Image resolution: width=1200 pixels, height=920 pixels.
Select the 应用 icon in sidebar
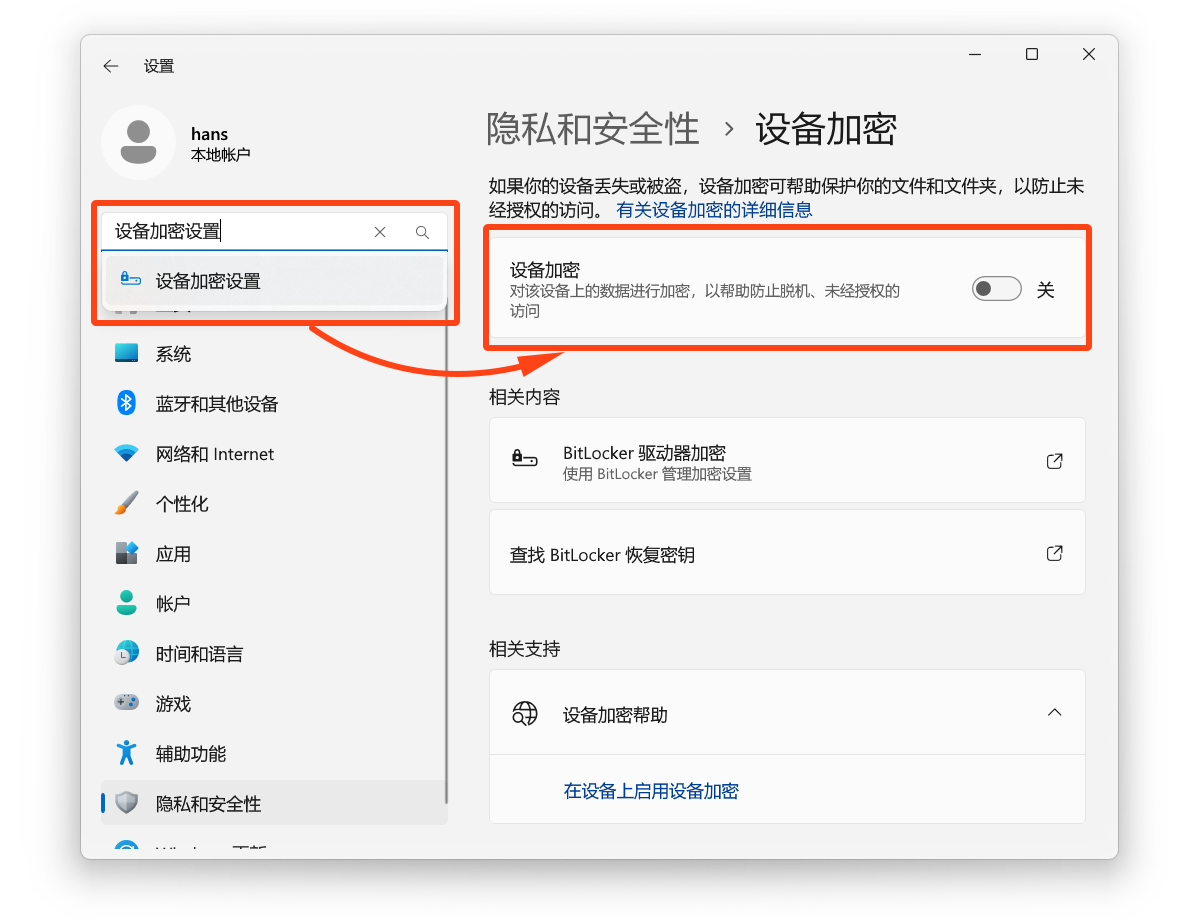point(127,553)
